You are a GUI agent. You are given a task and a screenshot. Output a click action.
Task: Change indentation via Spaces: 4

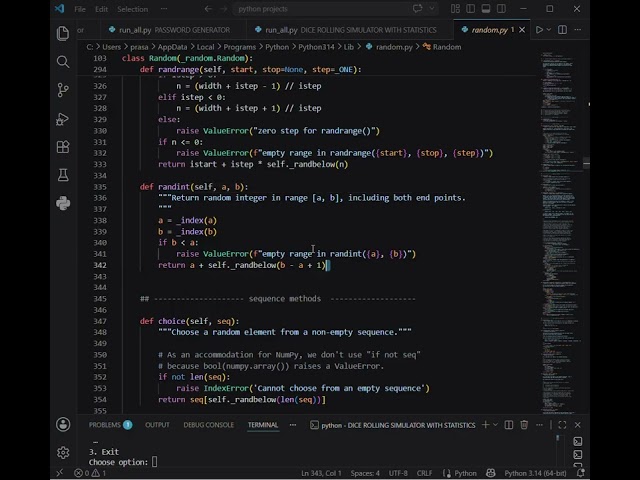pos(365,473)
